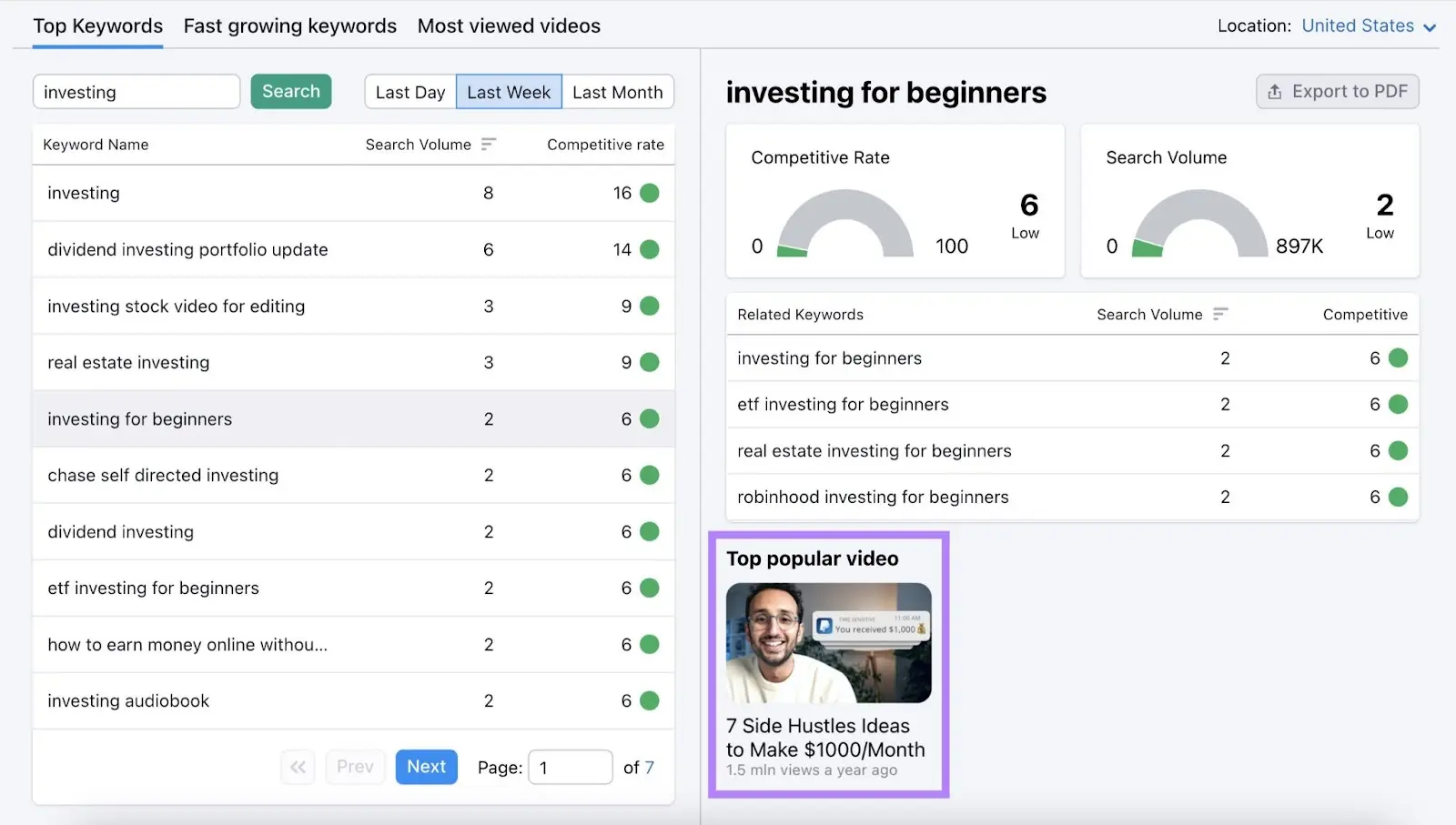Screen dimensions: 1456x825
Task: Click the page number input field
Action: [x=571, y=767]
